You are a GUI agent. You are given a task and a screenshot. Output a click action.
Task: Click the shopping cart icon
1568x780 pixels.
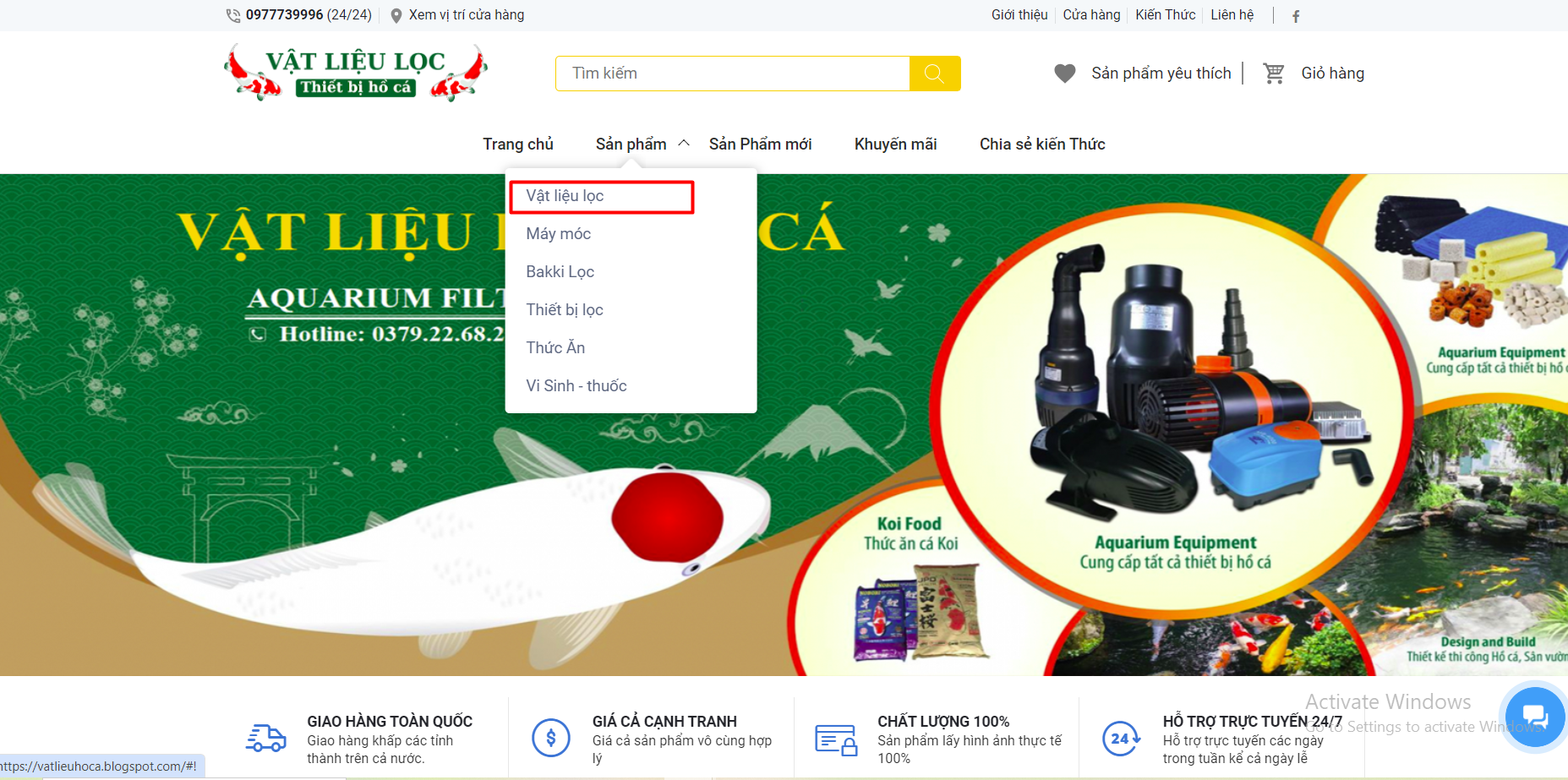[x=1274, y=74]
